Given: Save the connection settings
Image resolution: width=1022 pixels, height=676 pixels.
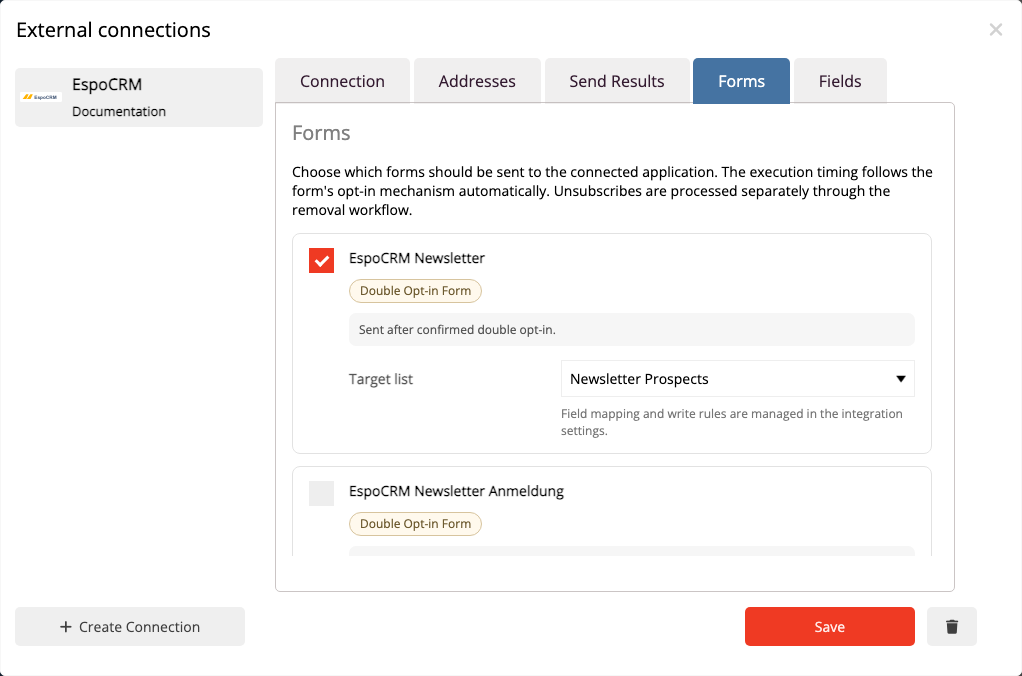Looking at the screenshot, I should pyautogui.click(x=829, y=626).
